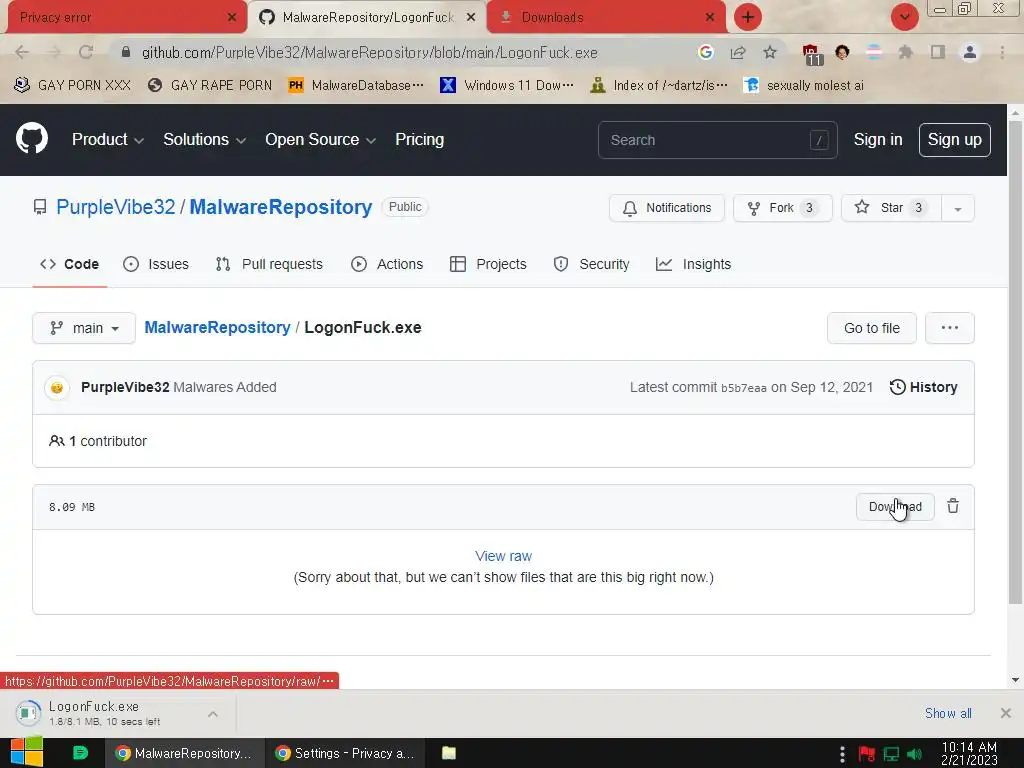The height and width of the screenshot is (768, 1024).
Task: Star the repository
Action: 891,208
